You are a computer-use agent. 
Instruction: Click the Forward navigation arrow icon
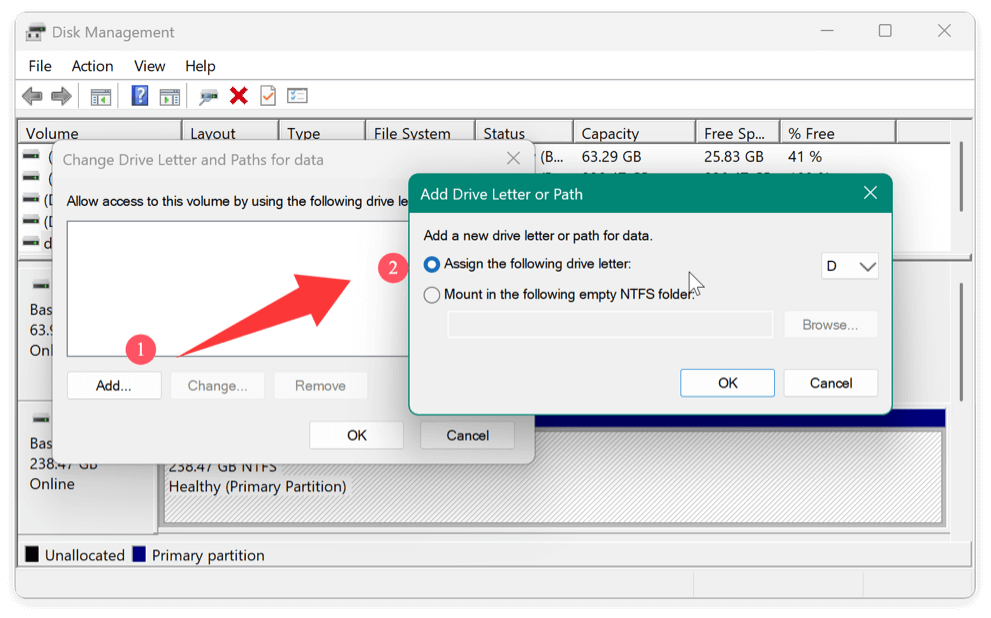pyautogui.click(x=61, y=96)
